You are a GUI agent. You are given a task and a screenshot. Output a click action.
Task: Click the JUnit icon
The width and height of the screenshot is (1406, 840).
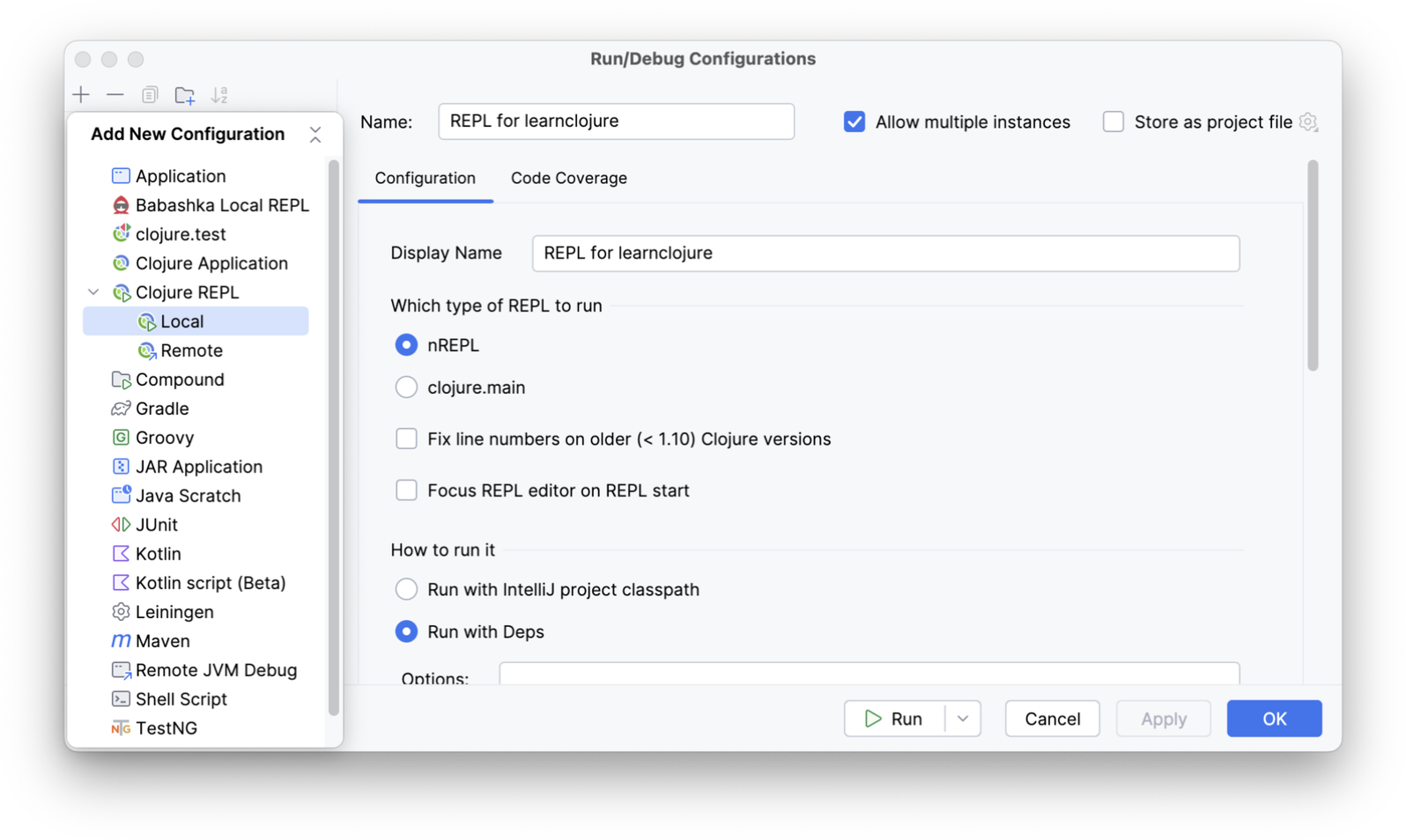121,525
